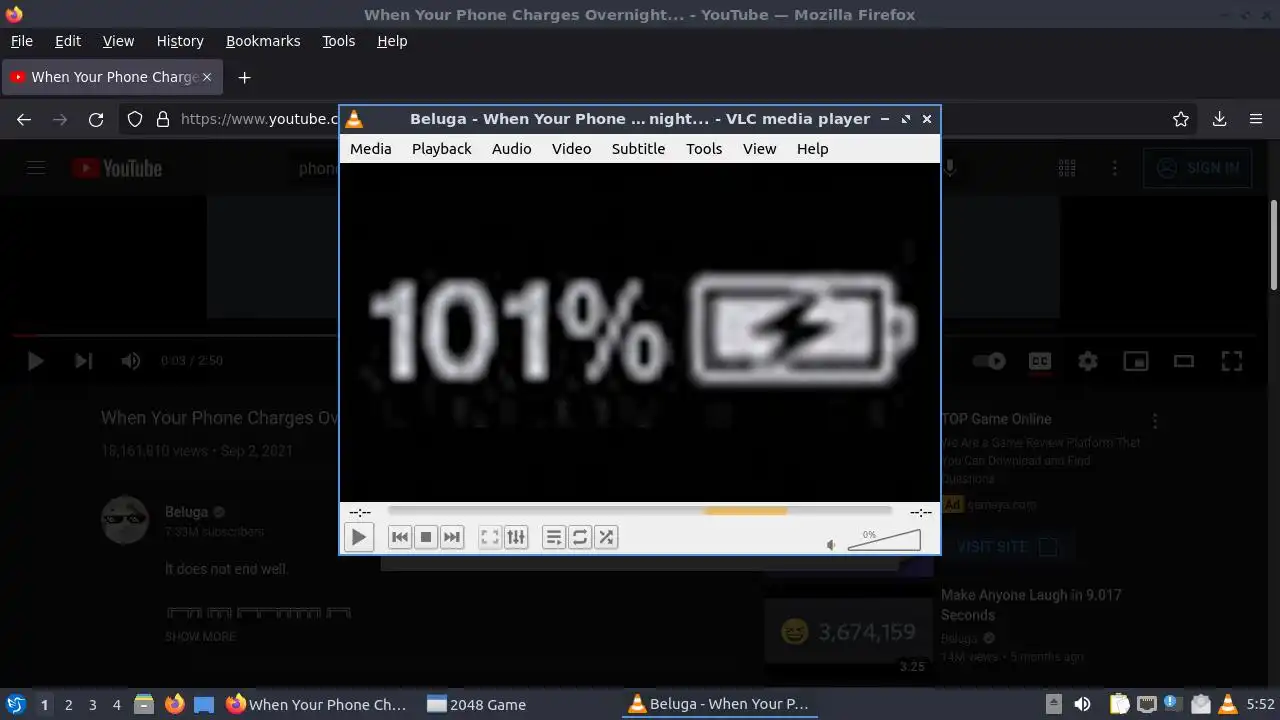
Task: Open YouTube settings three-dot menu
Action: pyautogui.click(x=1115, y=168)
